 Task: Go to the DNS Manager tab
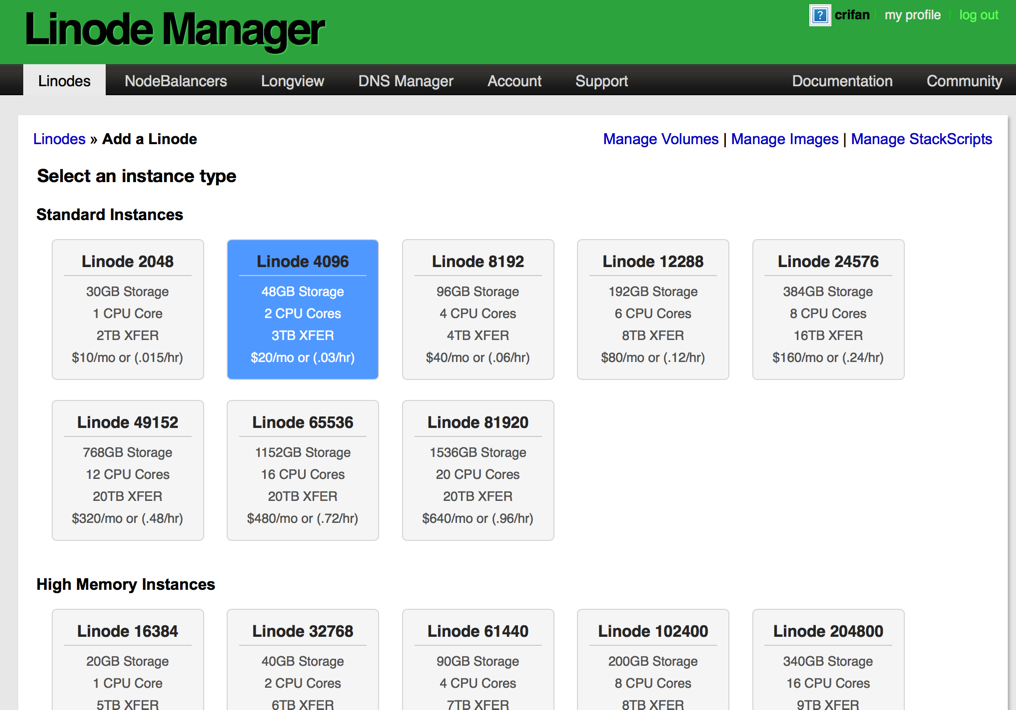coord(406,81)
